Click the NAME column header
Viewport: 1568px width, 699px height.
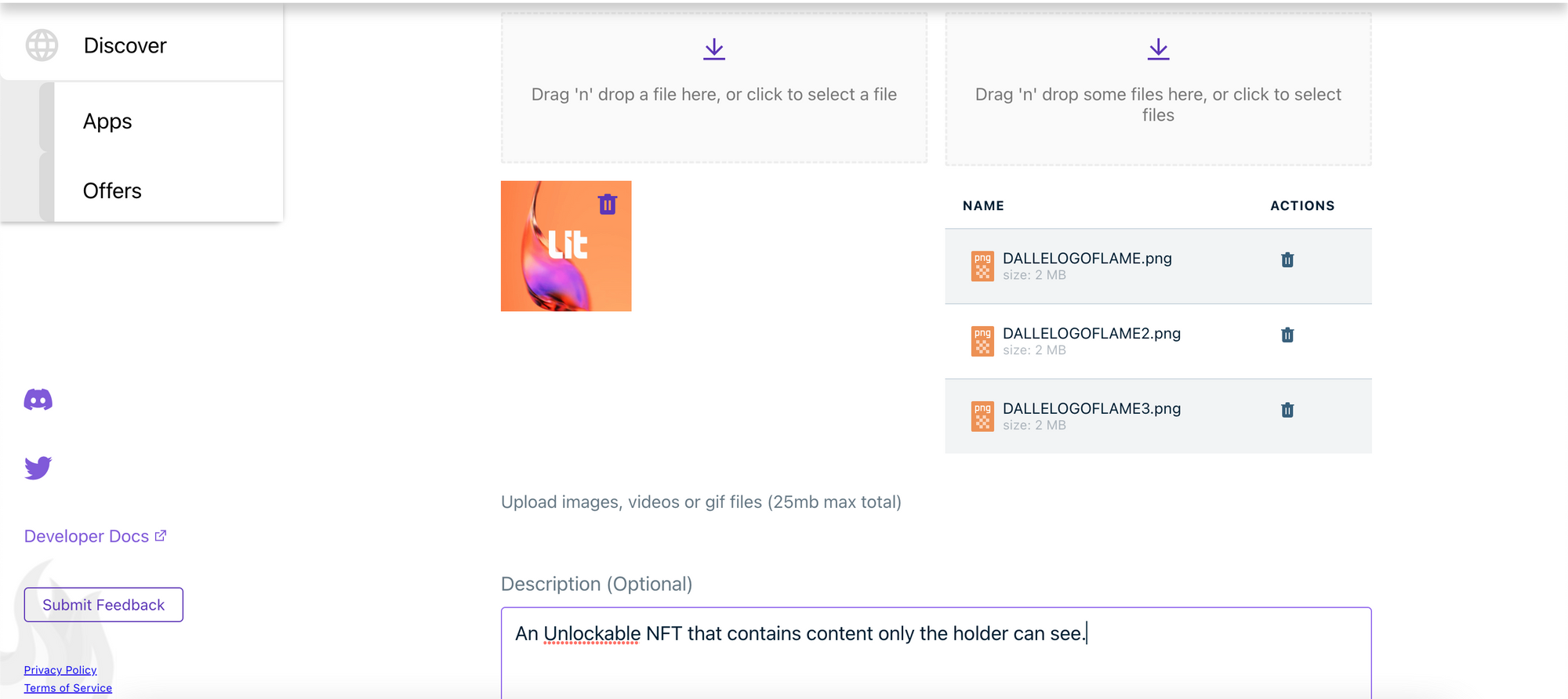(983, 205)
